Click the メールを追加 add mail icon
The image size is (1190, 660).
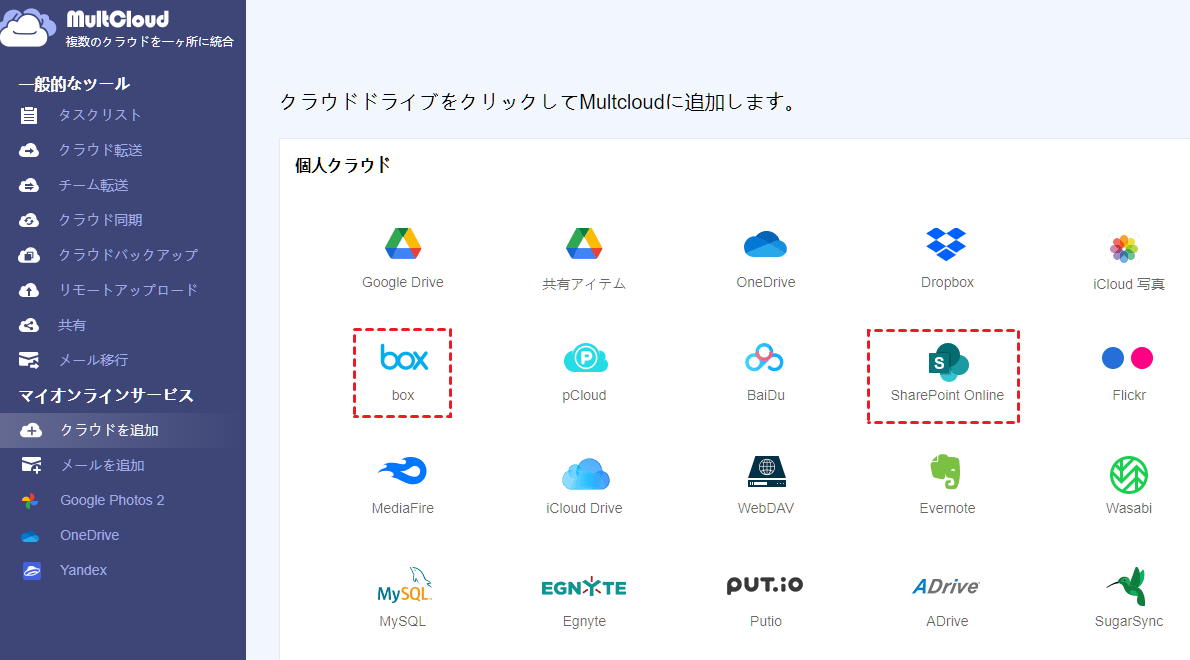pos(31,465)
